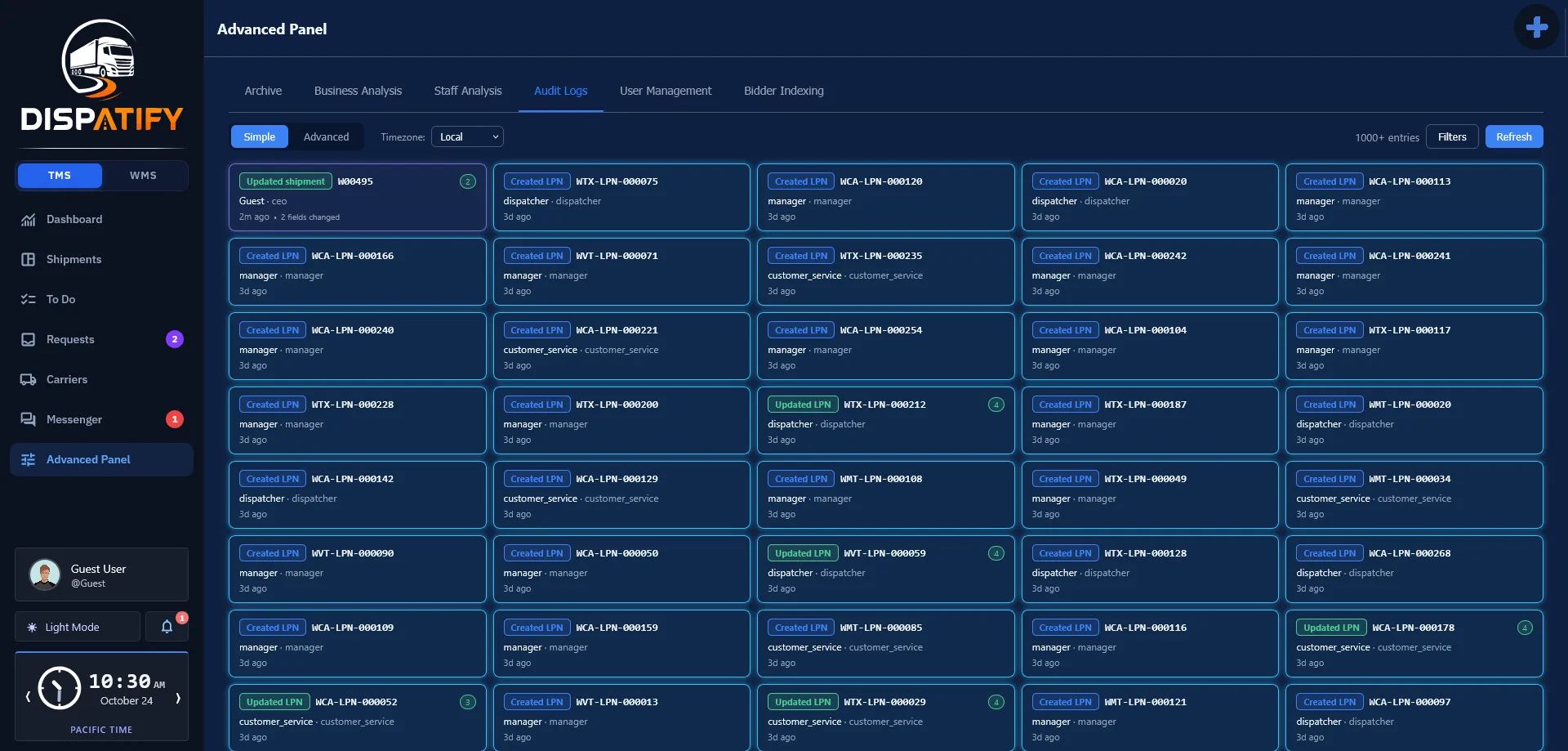The width and height of the screenshot is (1568, 751).
Task: Go to next timezone with right arrow
Action: 178,697
